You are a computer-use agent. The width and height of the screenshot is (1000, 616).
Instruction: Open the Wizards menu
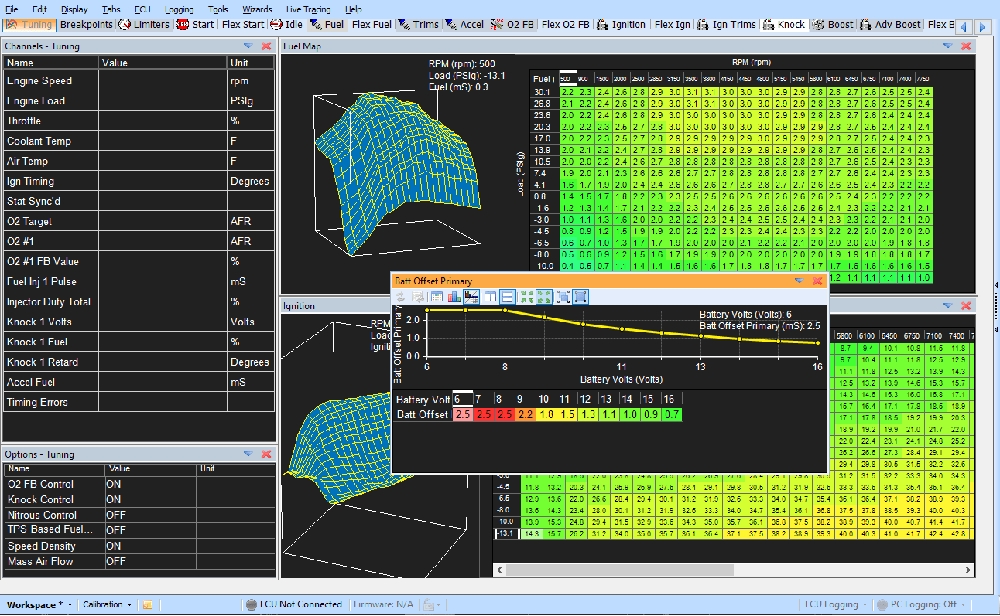[x=257, y=9]
